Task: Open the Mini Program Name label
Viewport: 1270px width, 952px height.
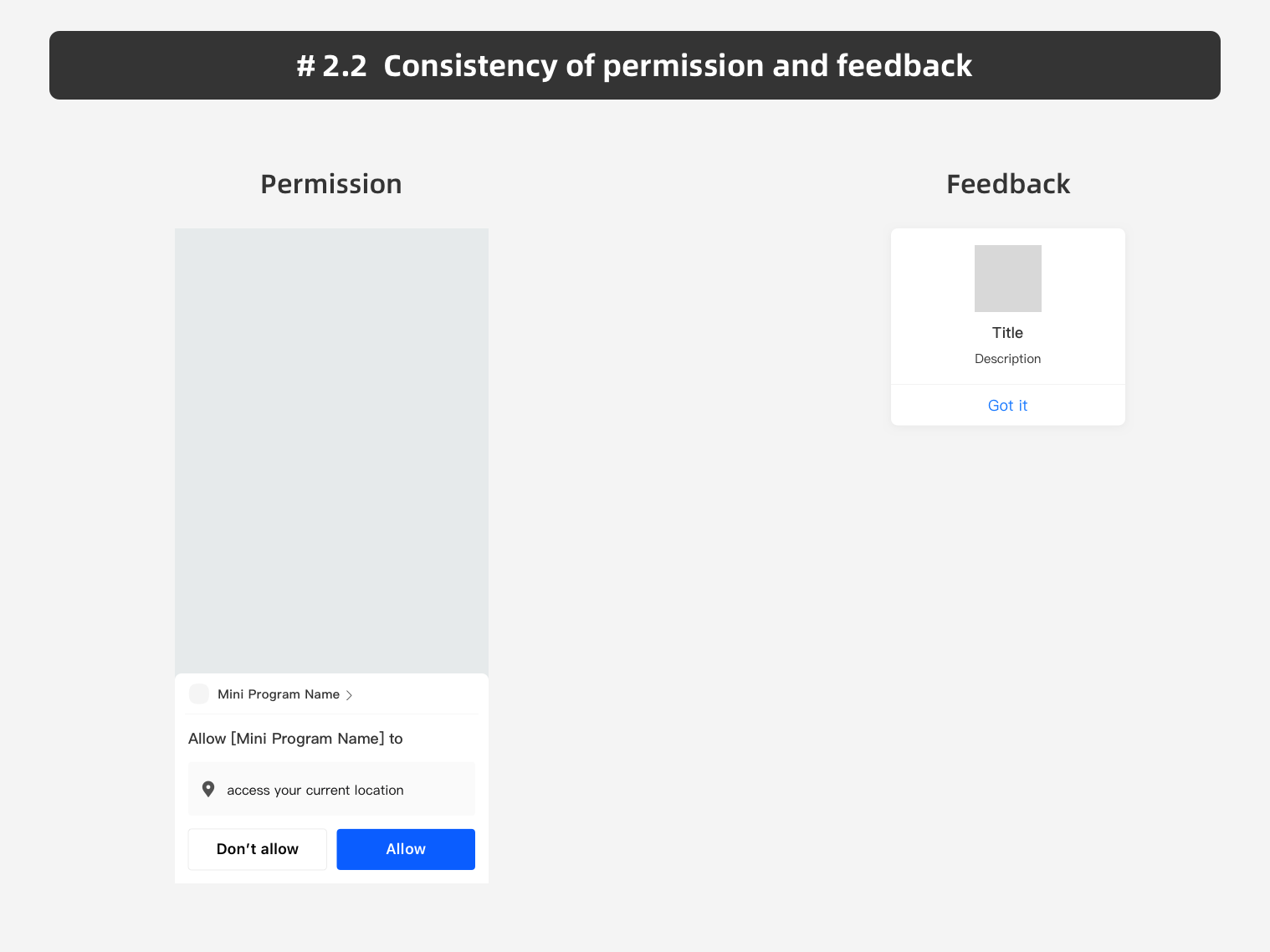Action: 278,694
